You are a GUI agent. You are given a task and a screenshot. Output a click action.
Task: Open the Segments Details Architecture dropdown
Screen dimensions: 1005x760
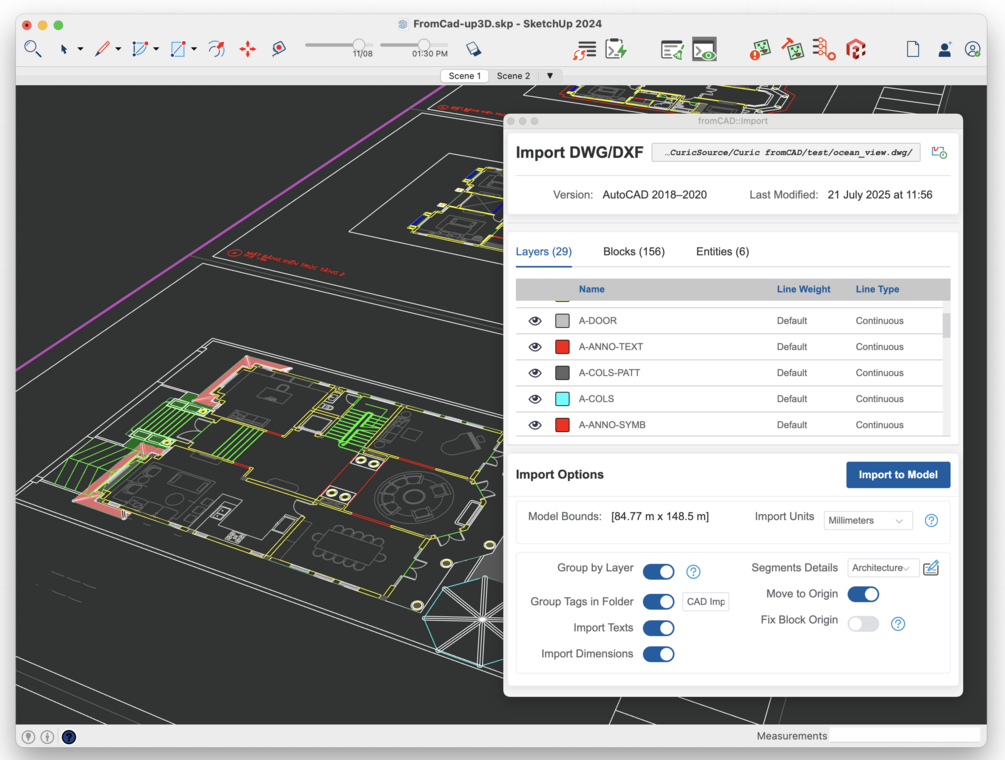[882, 568]
